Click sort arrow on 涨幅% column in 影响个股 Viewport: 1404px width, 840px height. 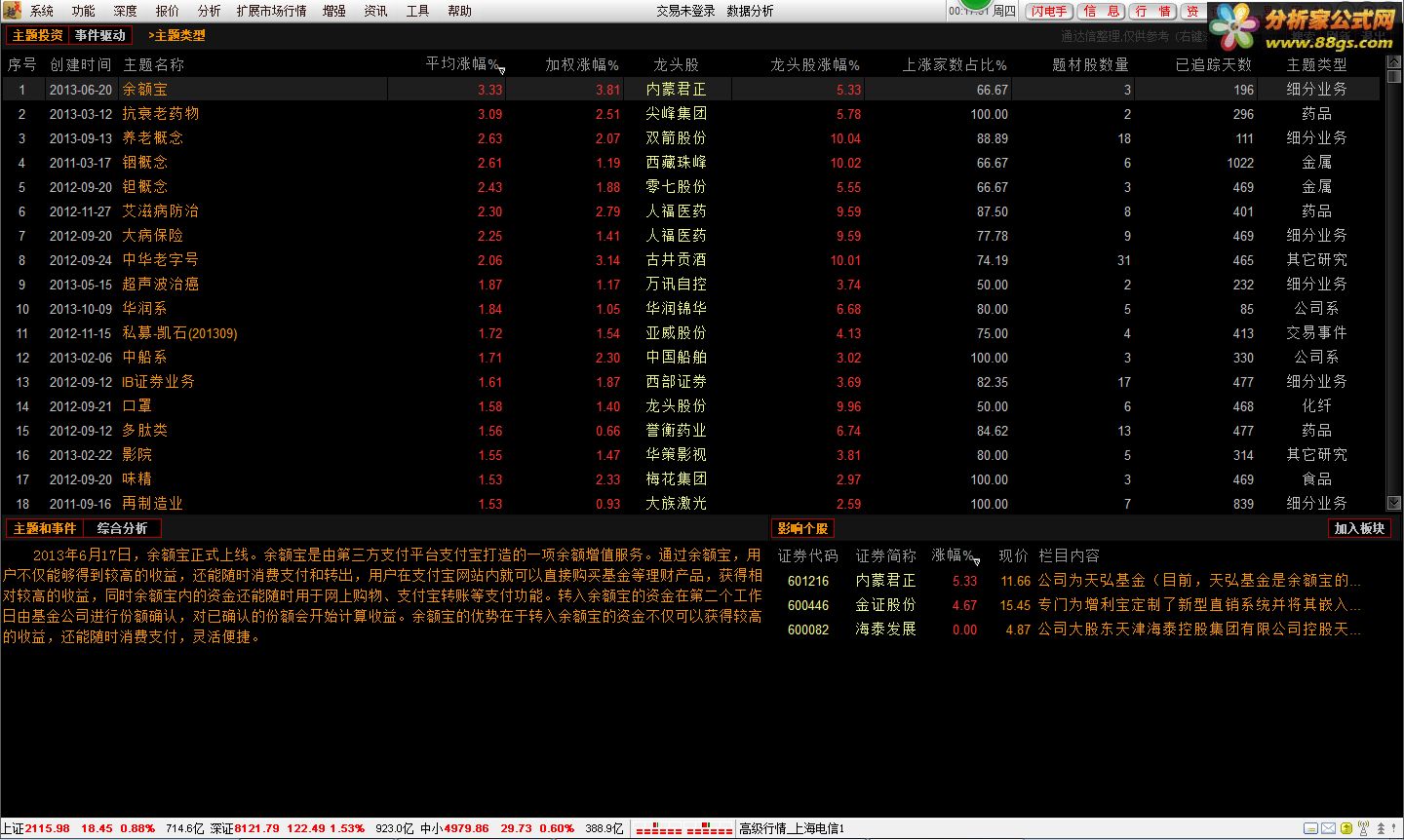coord(976,561)
